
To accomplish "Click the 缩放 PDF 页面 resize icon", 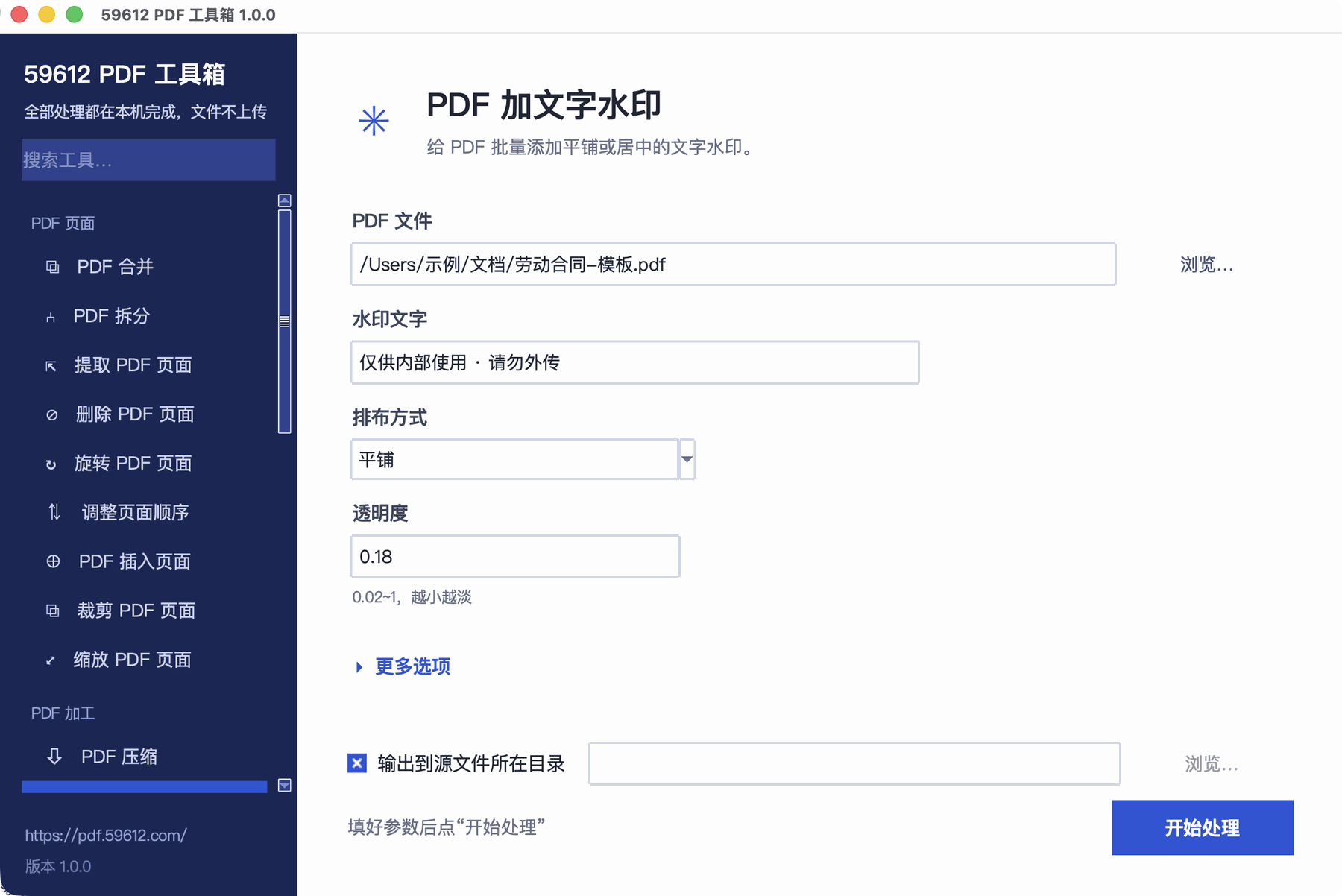I will [x=51, y=660].
